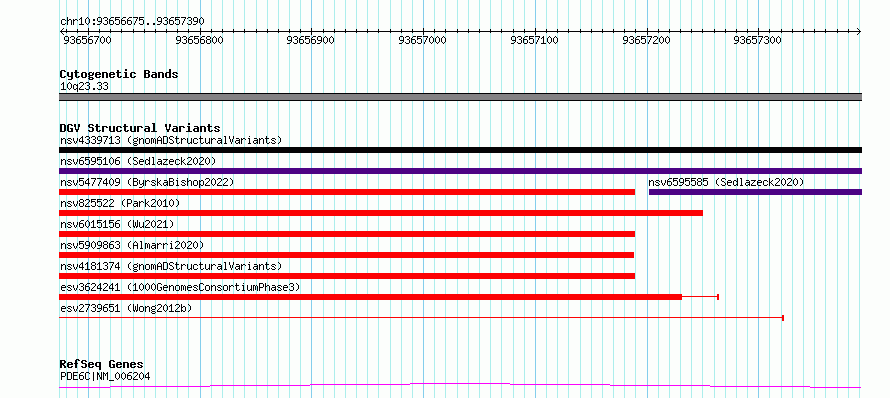Image resolution: width=890 pixels, height=398 pixels.
Task: Open the Cytogenetic Bands track heading
Action: click(x=119, y=74)
